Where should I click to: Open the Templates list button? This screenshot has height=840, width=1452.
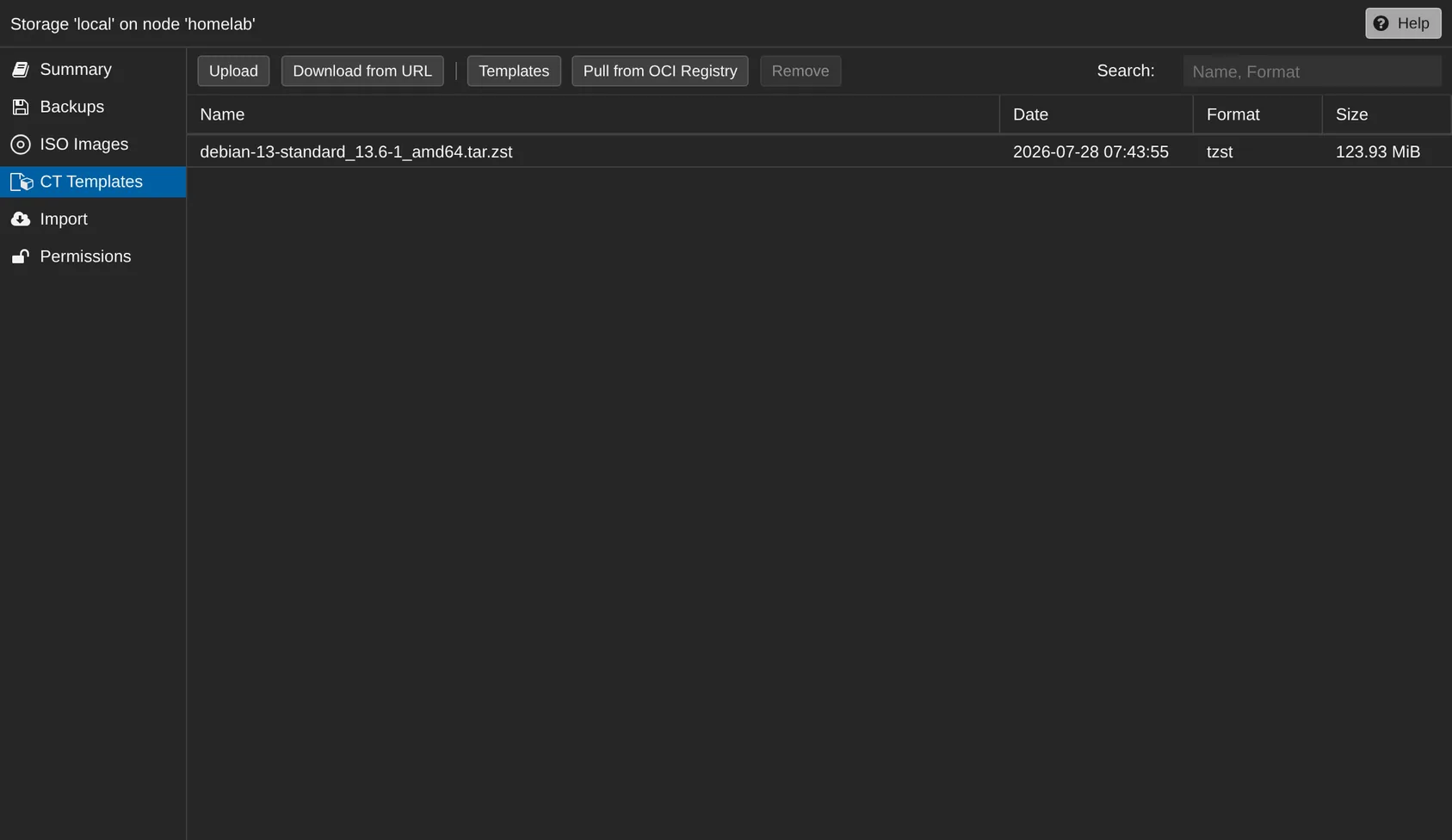514,71
